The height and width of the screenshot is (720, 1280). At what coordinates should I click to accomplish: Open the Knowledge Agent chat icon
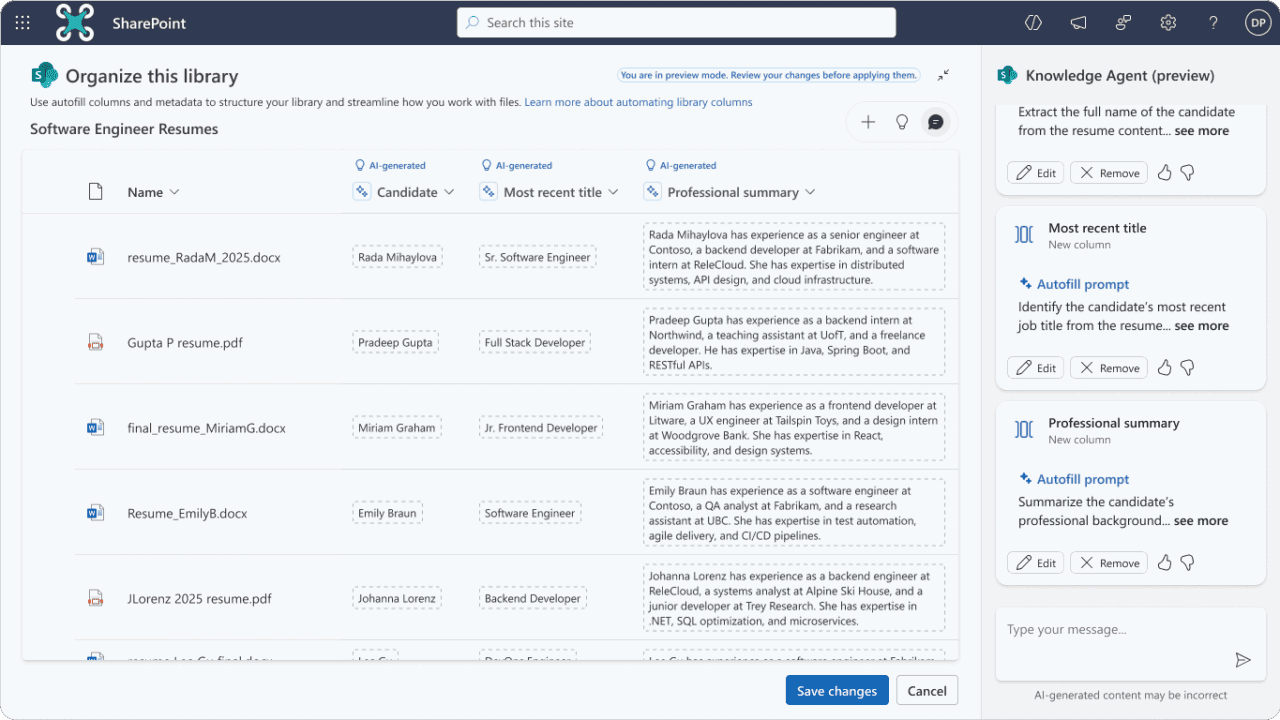click(934, 121)
